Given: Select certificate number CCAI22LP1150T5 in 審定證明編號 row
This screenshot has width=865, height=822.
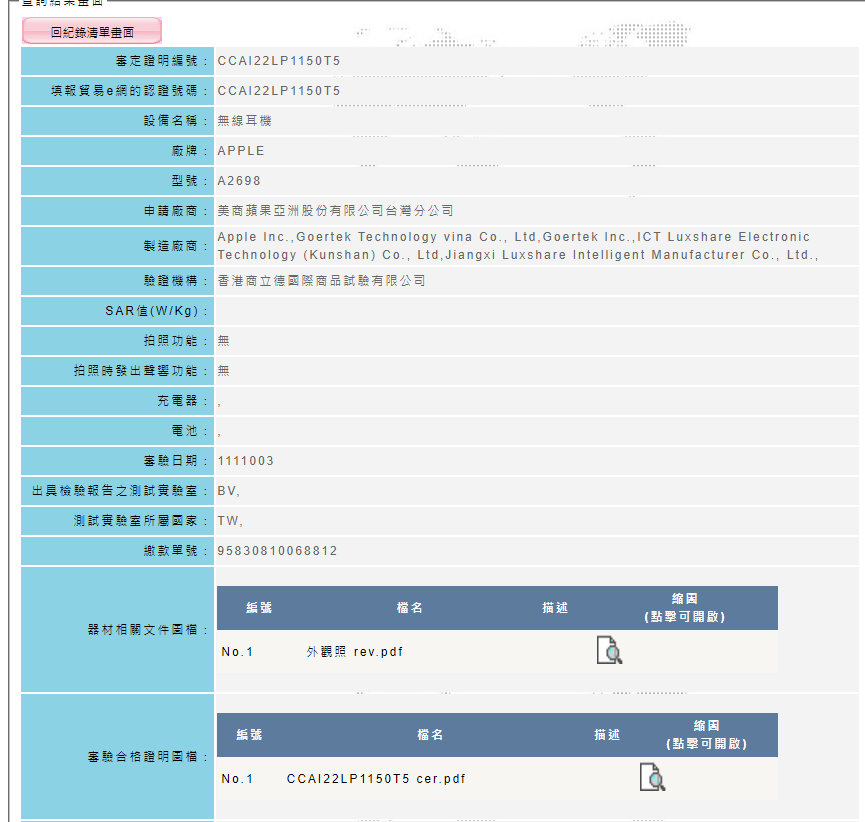Looking at the screenshot, I should [279, 61].
